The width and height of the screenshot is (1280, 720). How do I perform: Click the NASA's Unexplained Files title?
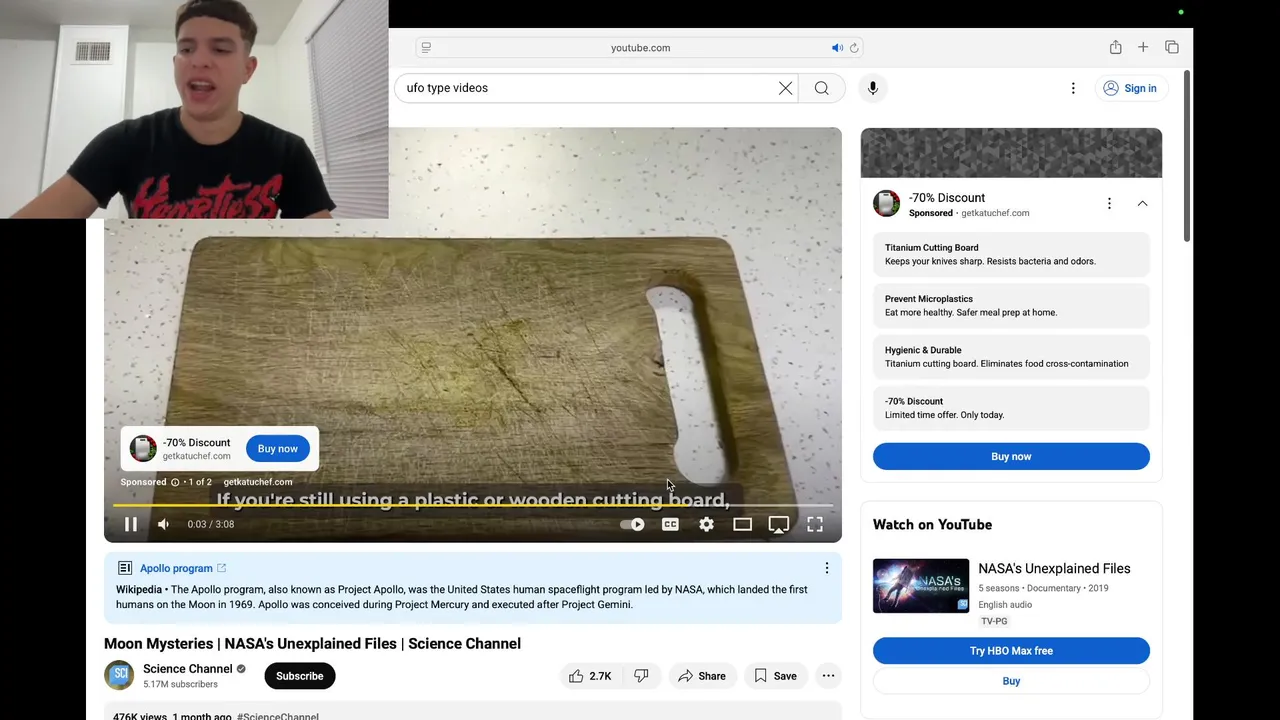(1054, 569)
